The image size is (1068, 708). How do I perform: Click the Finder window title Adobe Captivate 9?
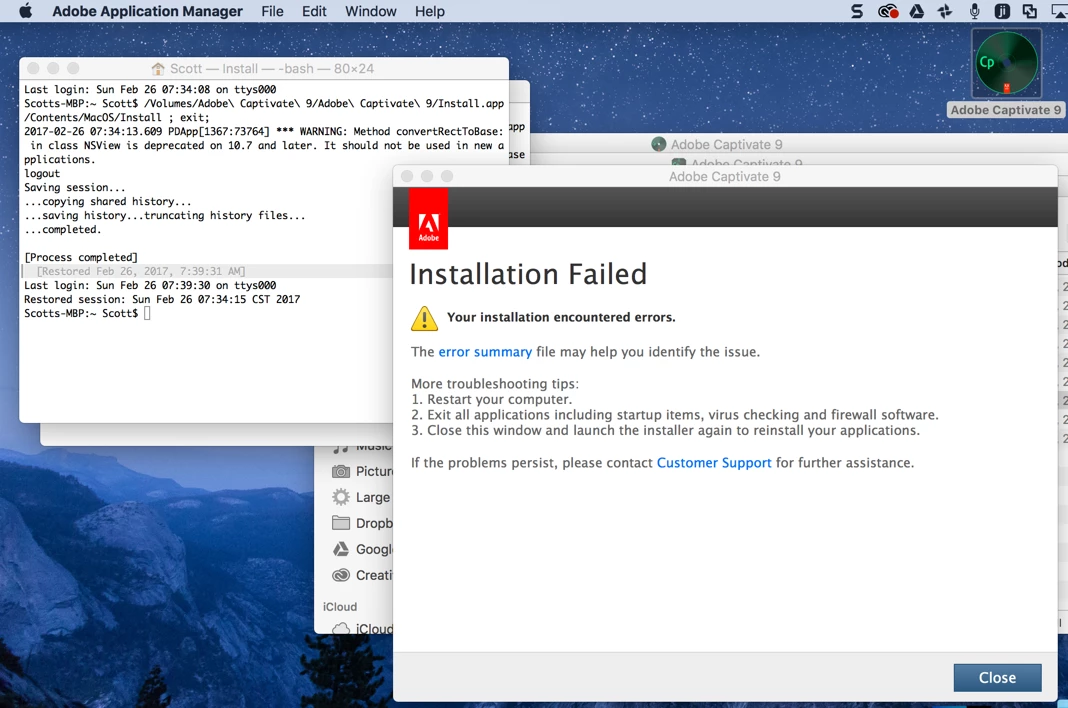pyautogui.click(x=727, y=144)
